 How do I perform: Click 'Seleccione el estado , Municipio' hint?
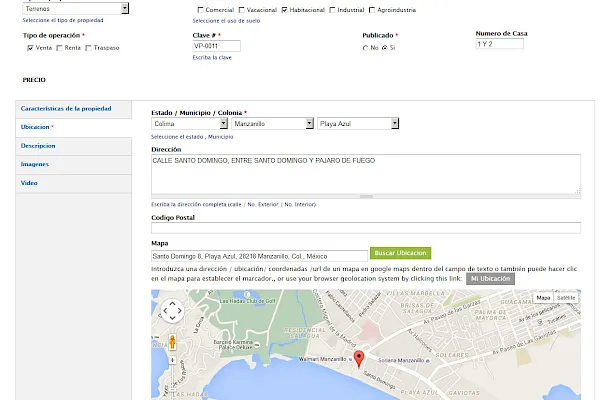click(192, 137)
